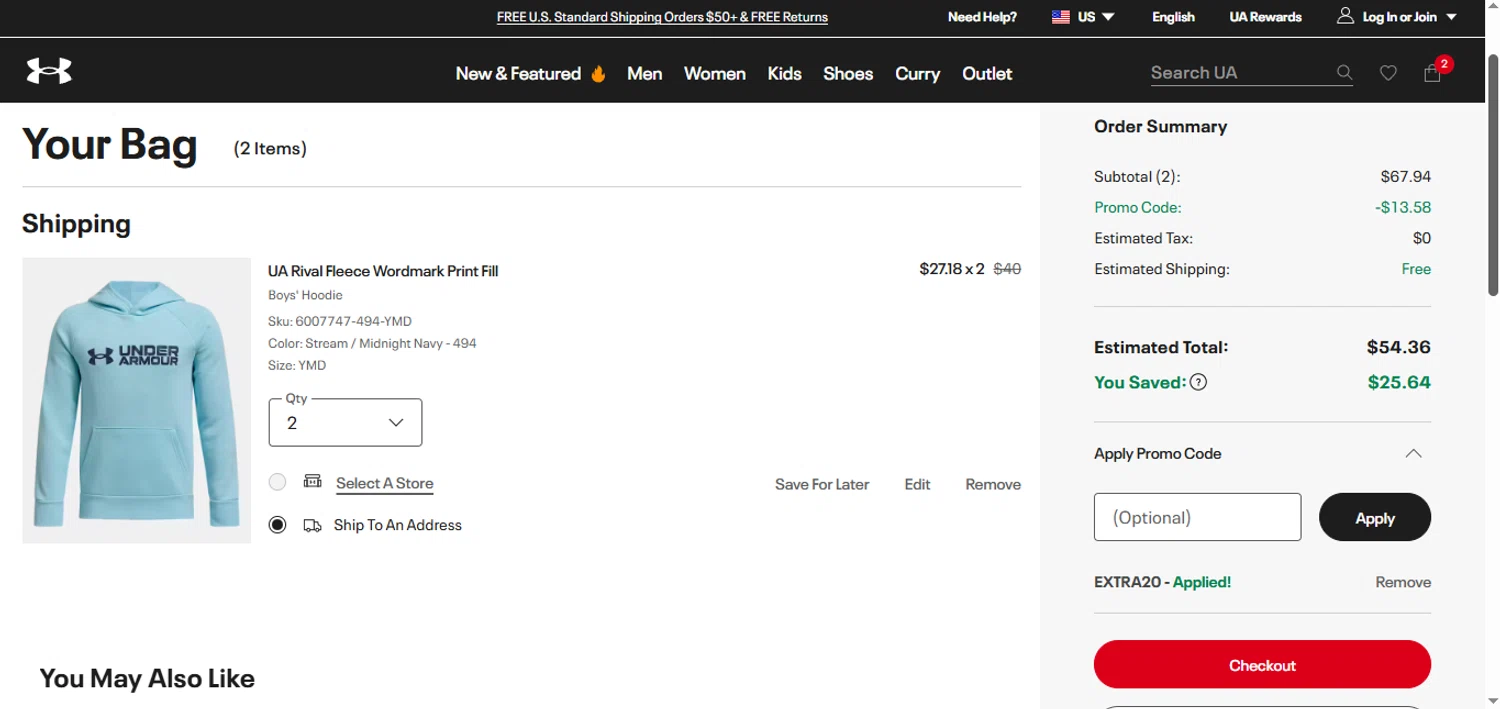The width and height of the screenshot is (1500, 709).
Task: Click the Sku: 6007747-494-YMD text
Action: click(x=340, y=321)
